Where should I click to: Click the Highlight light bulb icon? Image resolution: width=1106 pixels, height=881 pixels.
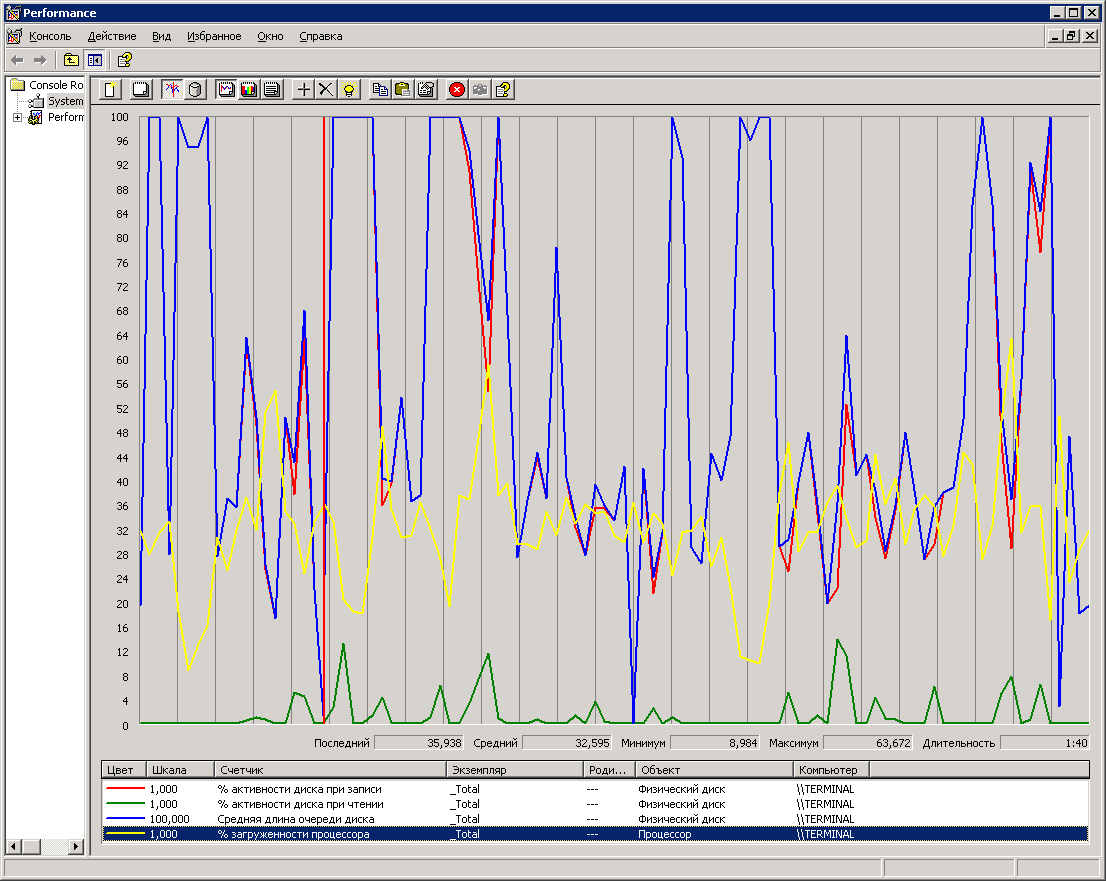348,89
